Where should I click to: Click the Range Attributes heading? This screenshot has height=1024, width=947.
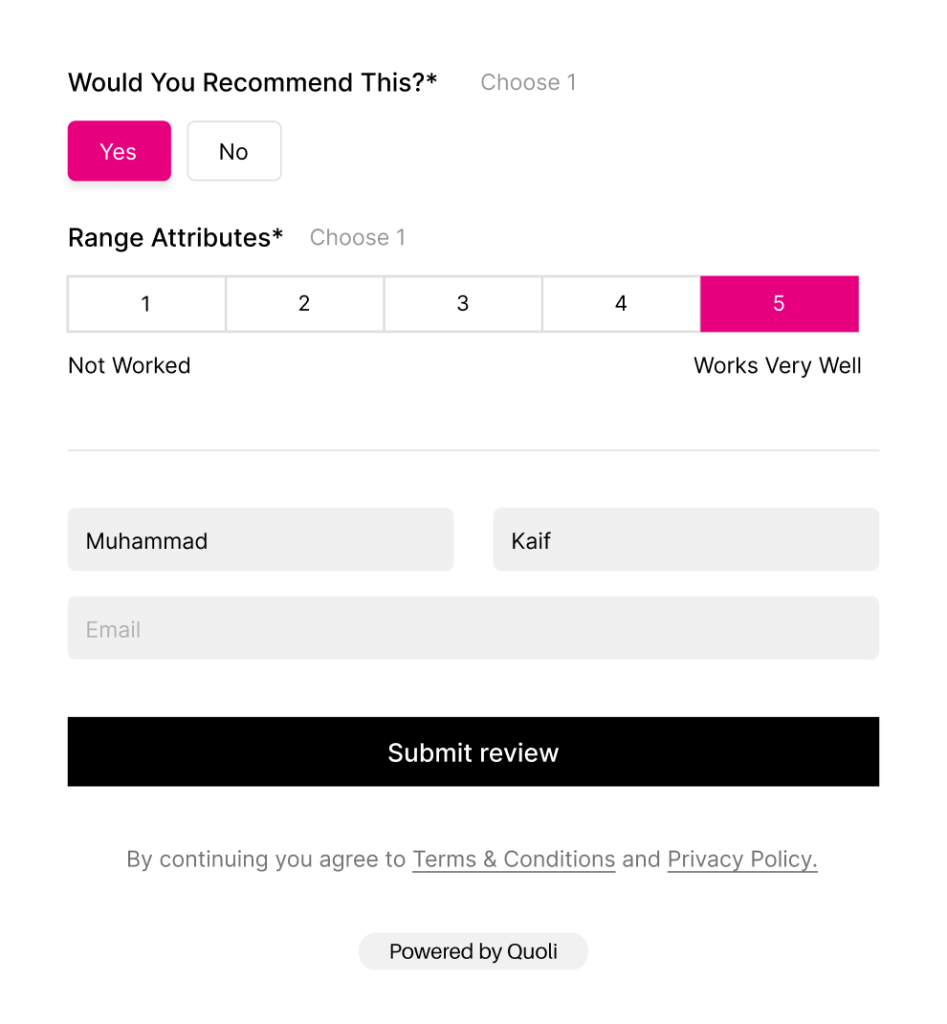(x=175, y=237)
